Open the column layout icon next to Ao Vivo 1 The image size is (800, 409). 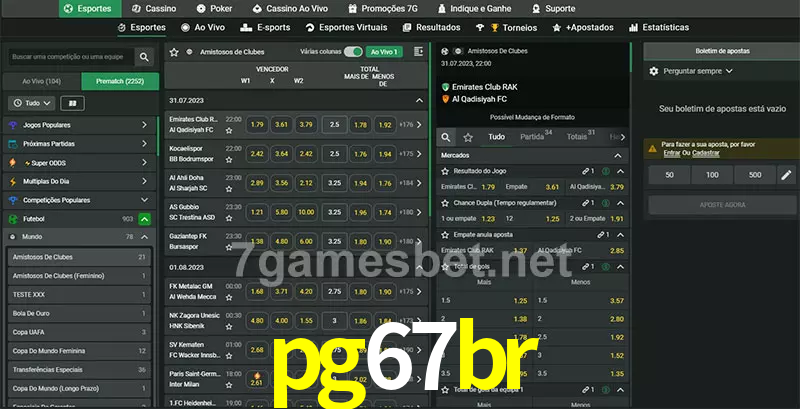tap(418, 52)
